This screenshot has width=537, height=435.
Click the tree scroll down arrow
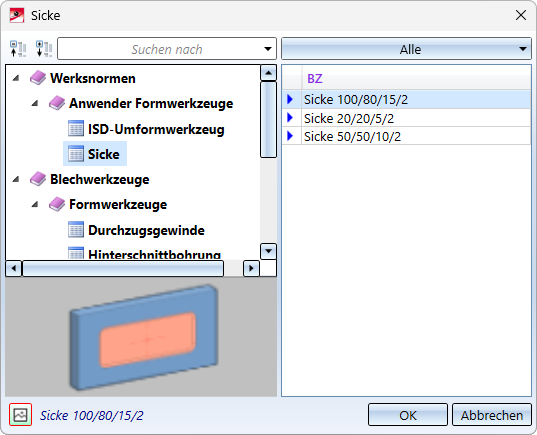point(268,251)
